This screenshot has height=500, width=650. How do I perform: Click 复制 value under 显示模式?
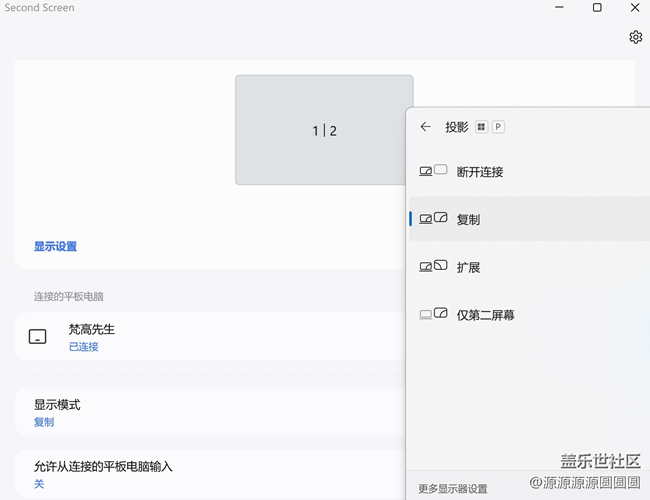coord(44,422)
